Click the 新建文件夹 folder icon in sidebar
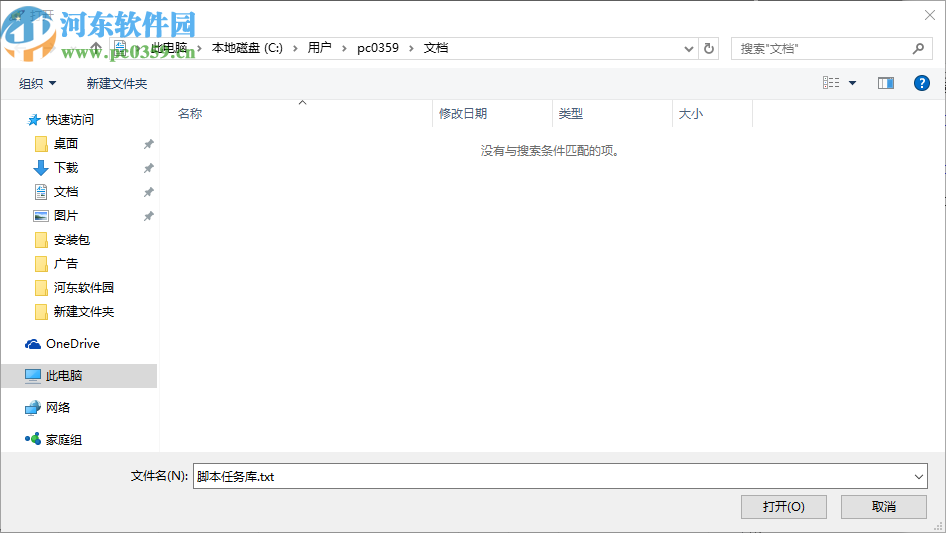This screenshot has height=533, width=946. (41, 312)
